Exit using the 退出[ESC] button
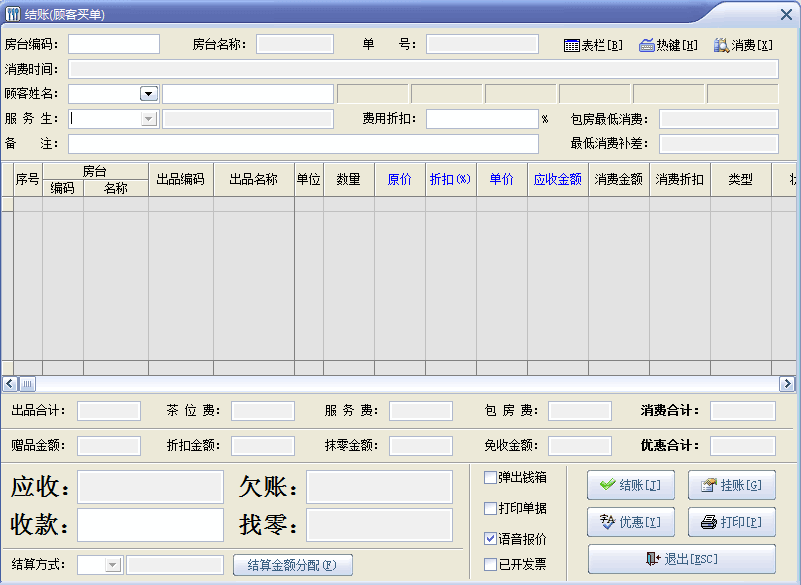The height and width of the screenshot is (585, 801). 681,559
